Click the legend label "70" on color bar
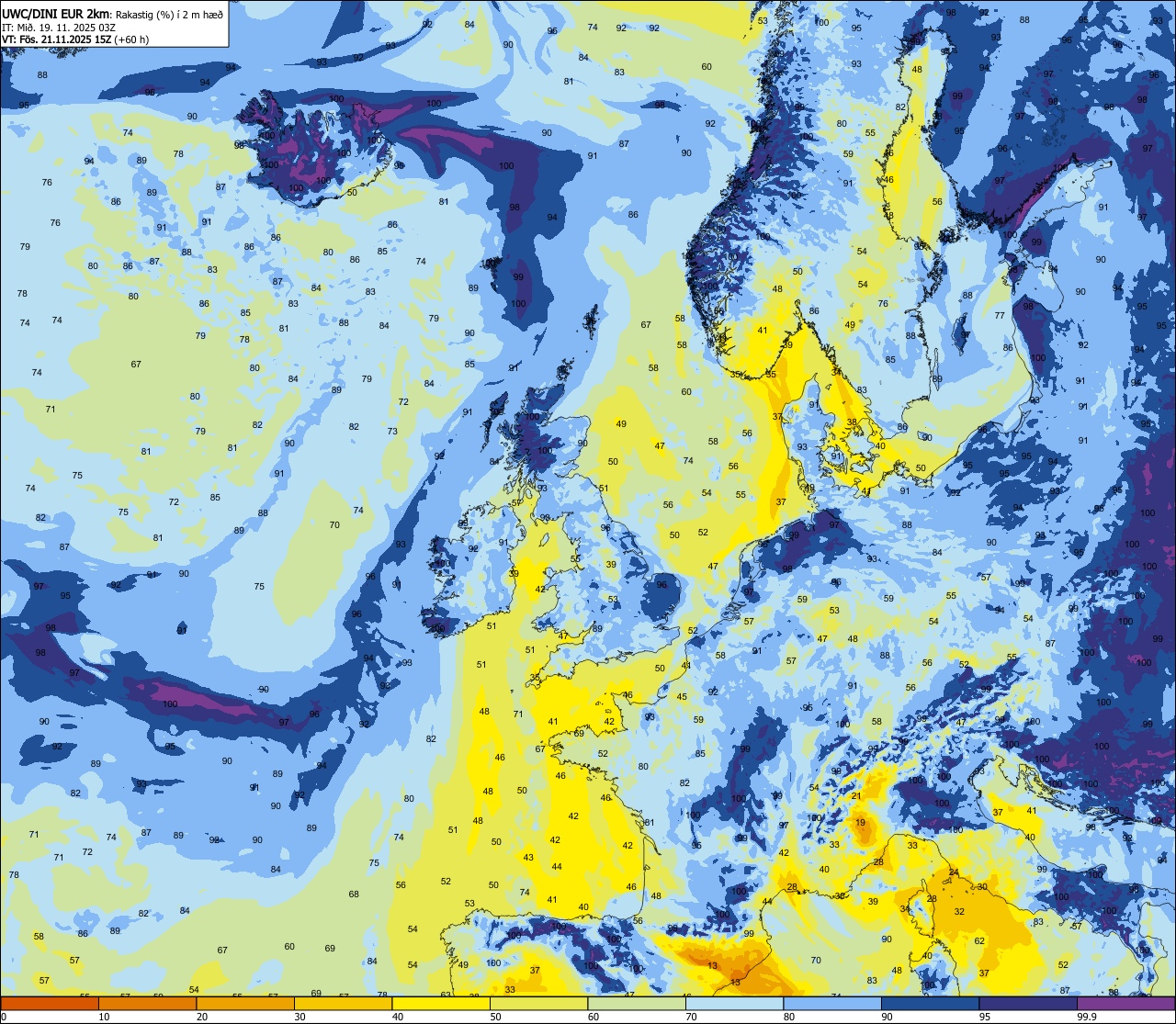Viewport: 1176px width, 1024px height. (691, 1017)
